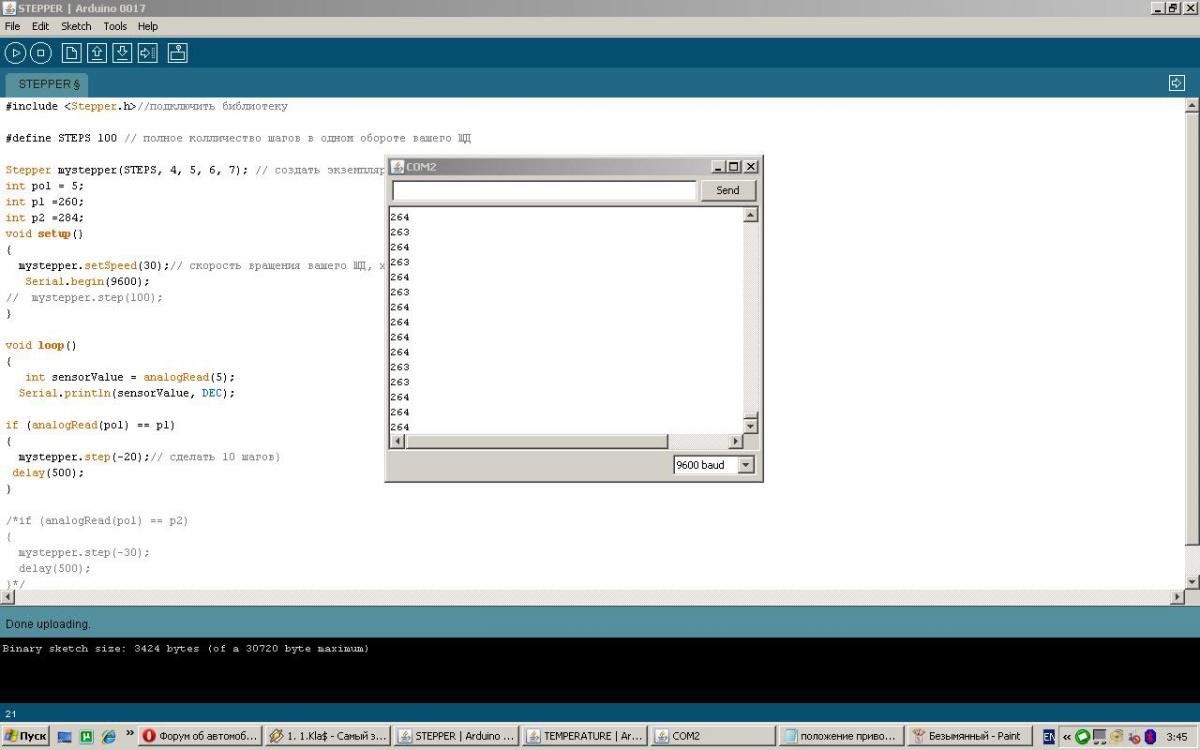The width and height of the screenshot is (1200, 750).
Task: Click the serial monitor text input field
Action: pos(543,190)
